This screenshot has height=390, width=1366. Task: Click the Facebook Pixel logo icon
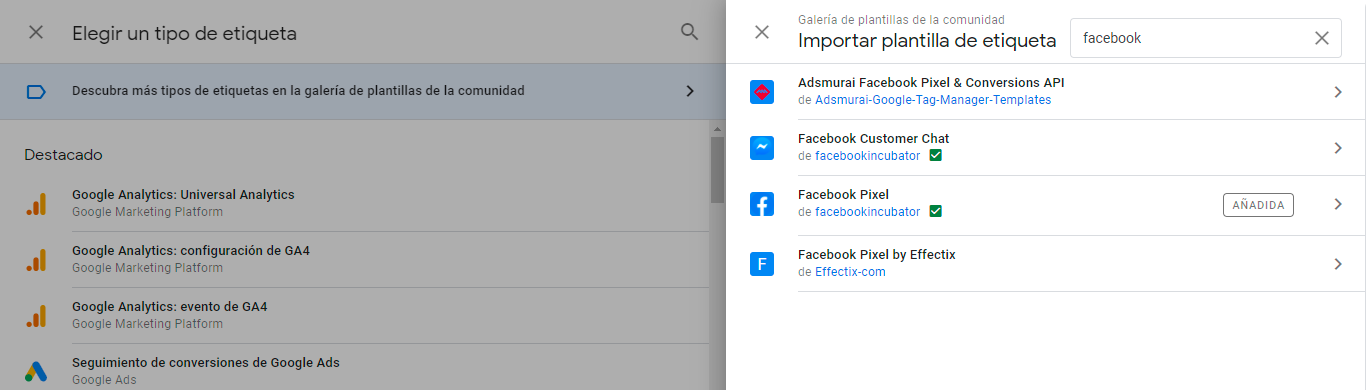point(762,204)
